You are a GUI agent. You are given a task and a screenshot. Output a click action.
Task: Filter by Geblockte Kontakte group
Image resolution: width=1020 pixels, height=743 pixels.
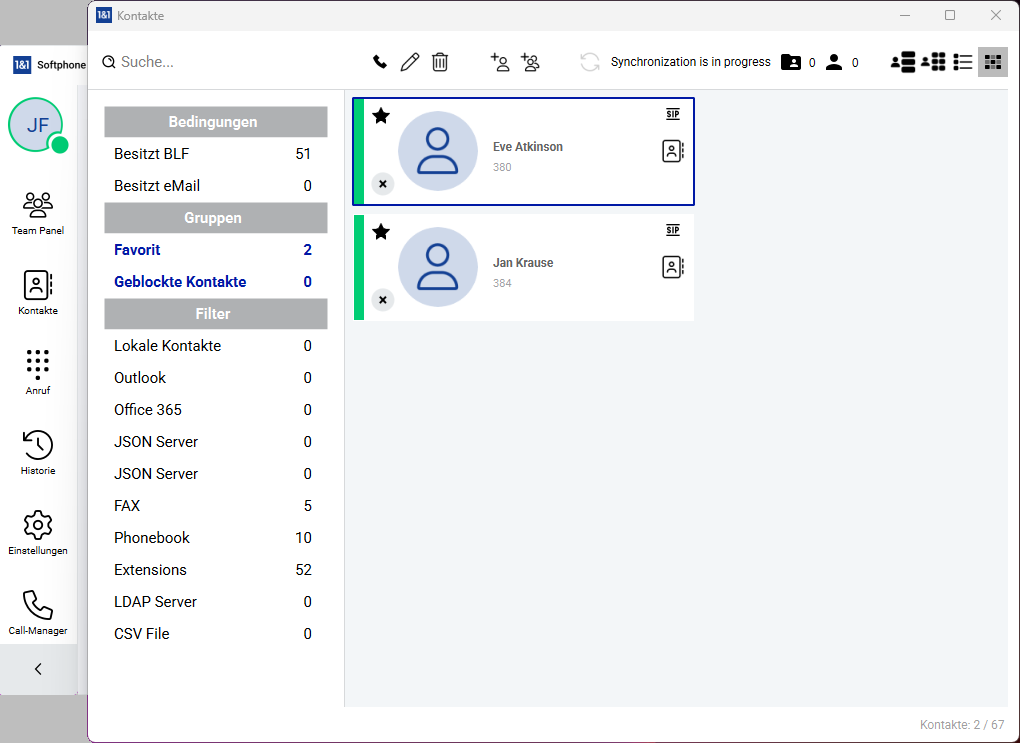(180, 282)
